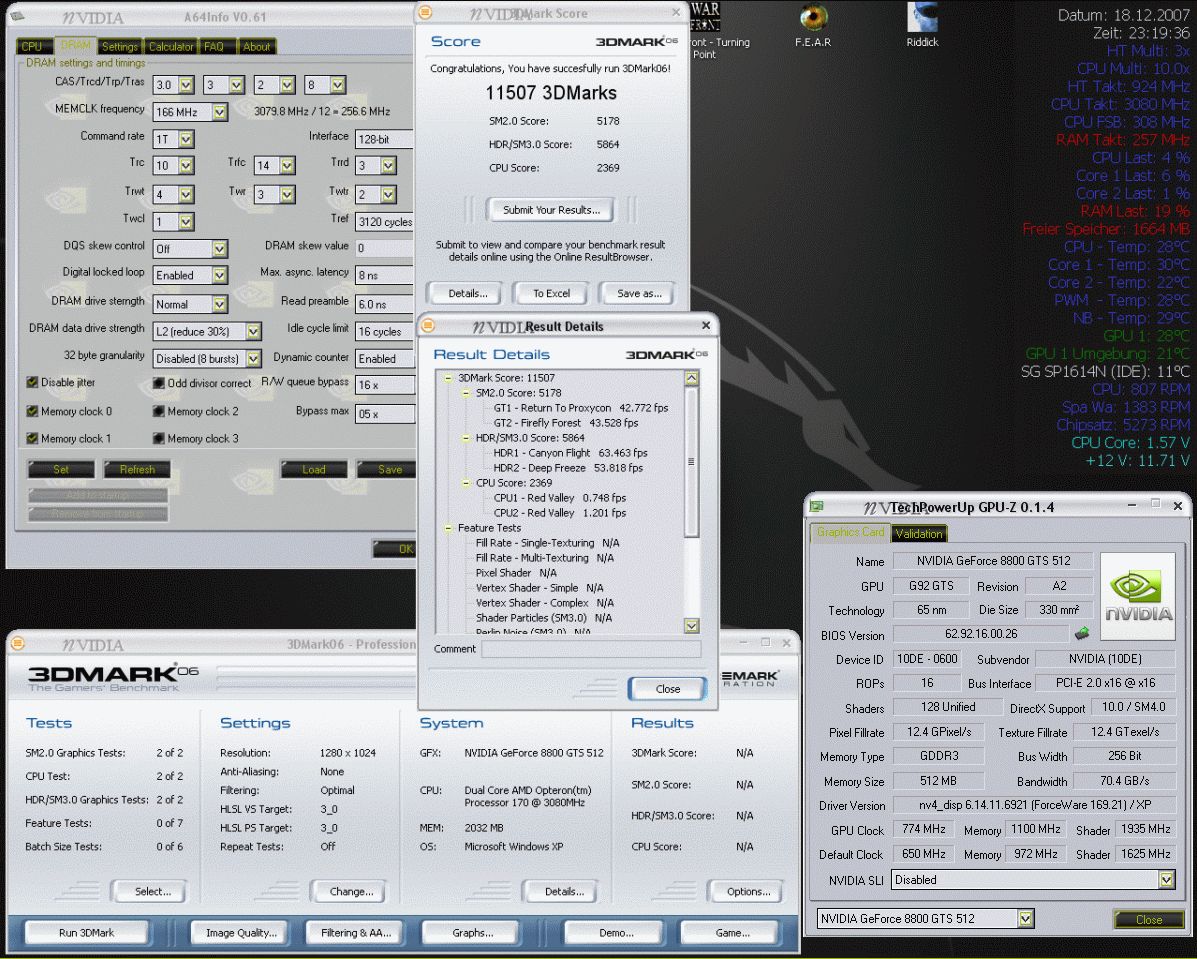The width and height of the screenshot is (1197, 959).
Task: Click the GPU-Z BIOS save chip icon
Action: 1082,634
